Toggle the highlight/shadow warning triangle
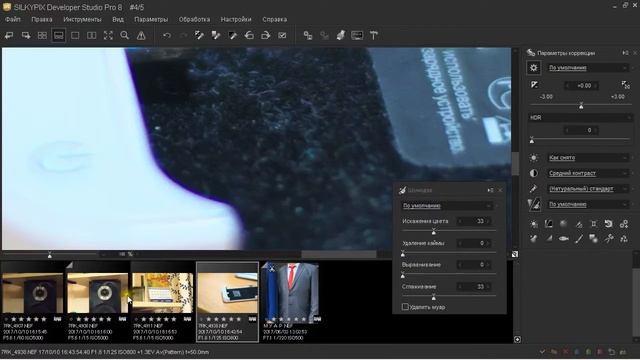 click(x=141, y=36)
